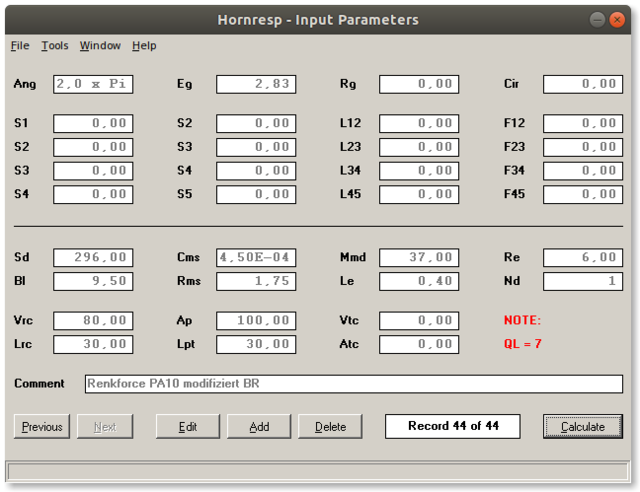Click the L23 input field

point(419,147)
